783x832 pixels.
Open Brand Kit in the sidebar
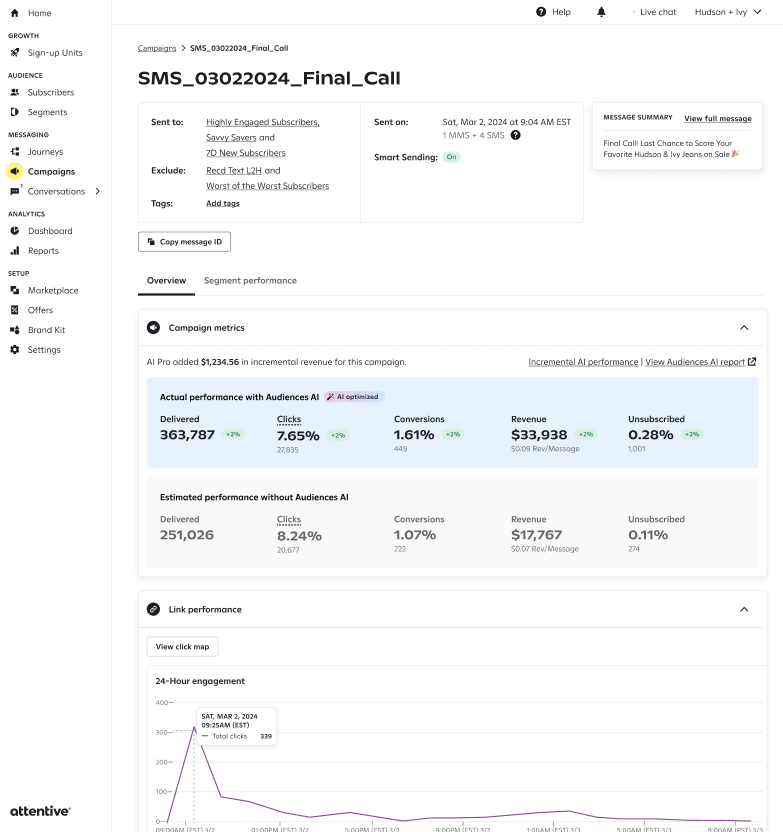[x=46, y=330]
